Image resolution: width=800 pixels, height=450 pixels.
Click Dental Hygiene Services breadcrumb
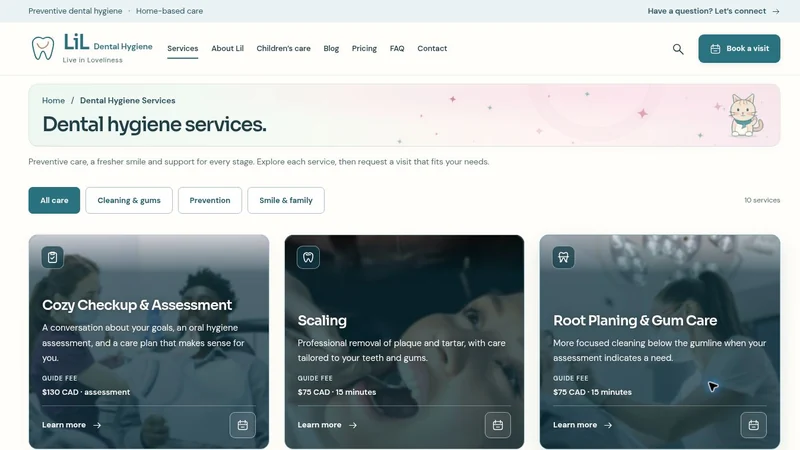click(x=128, y=101)
